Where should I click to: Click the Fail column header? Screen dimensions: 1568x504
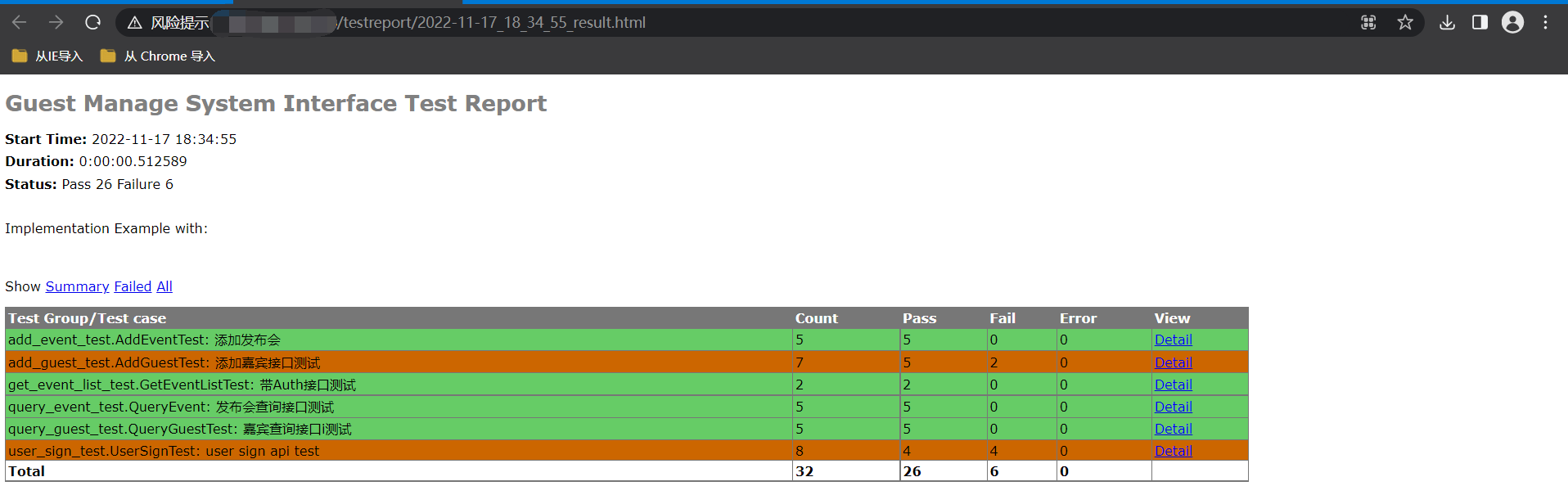1002,318
